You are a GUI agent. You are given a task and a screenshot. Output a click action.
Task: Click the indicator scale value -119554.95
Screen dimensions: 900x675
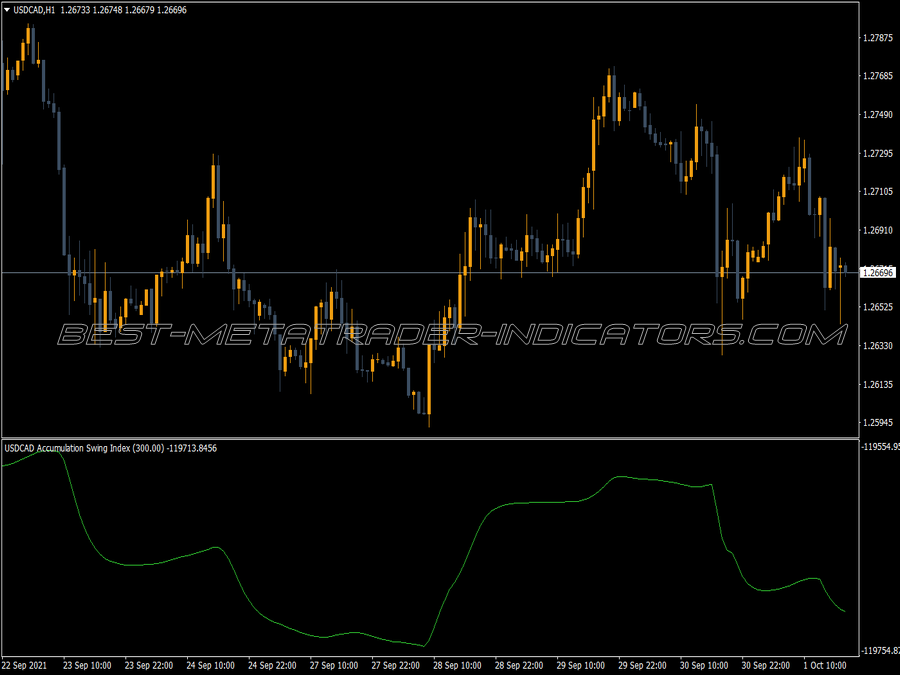tap(880, 447)
